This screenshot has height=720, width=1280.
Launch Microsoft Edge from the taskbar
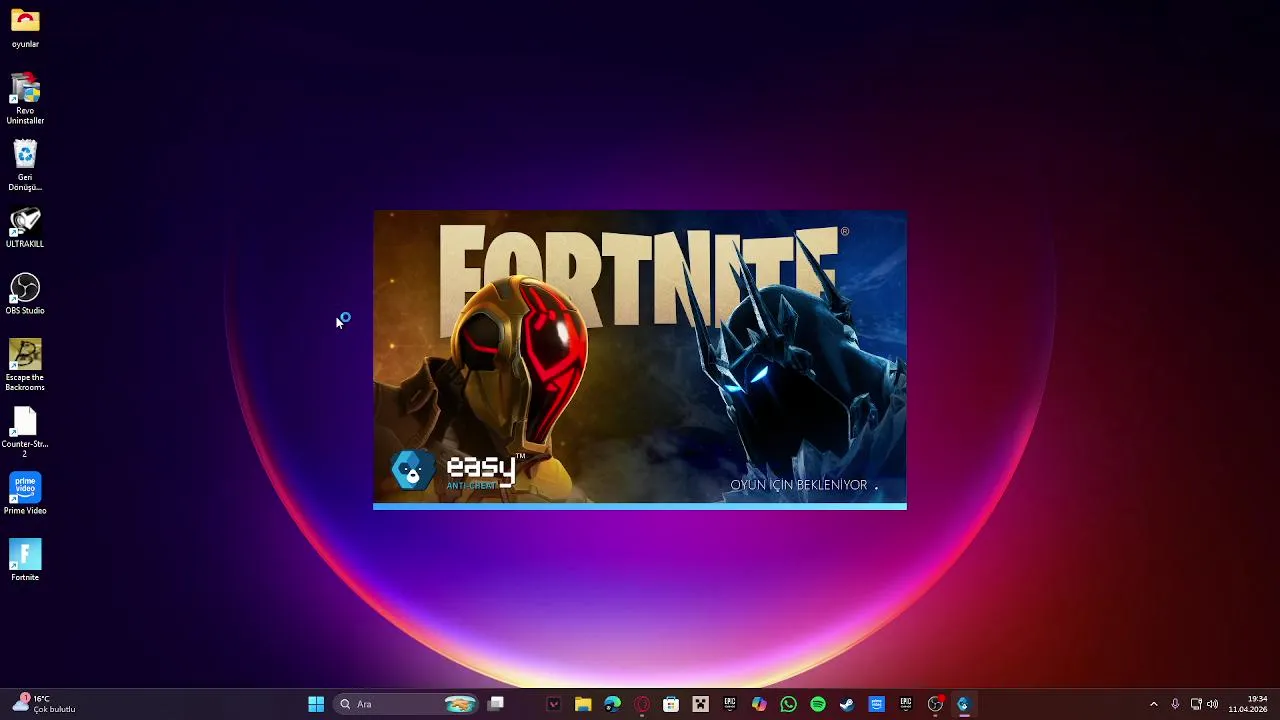coord(612,704)
